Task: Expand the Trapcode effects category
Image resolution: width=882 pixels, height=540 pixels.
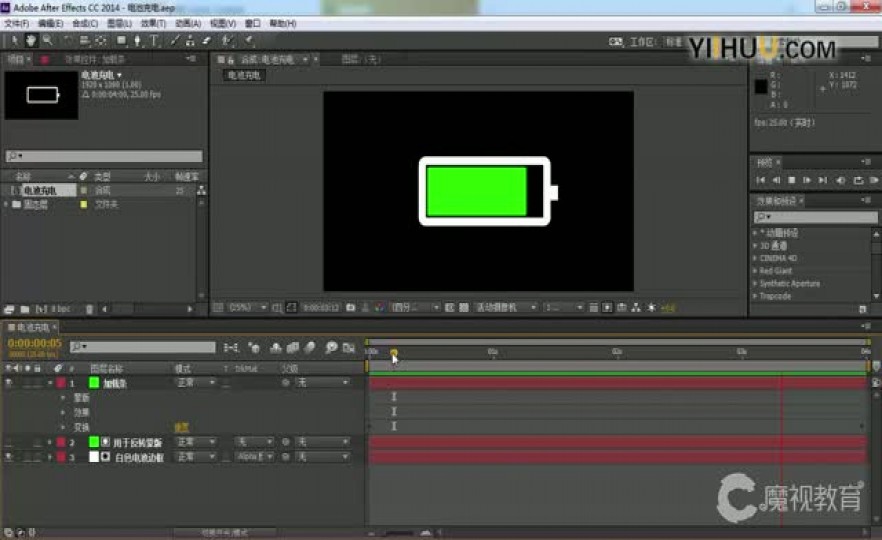Action: coord(755,296)
